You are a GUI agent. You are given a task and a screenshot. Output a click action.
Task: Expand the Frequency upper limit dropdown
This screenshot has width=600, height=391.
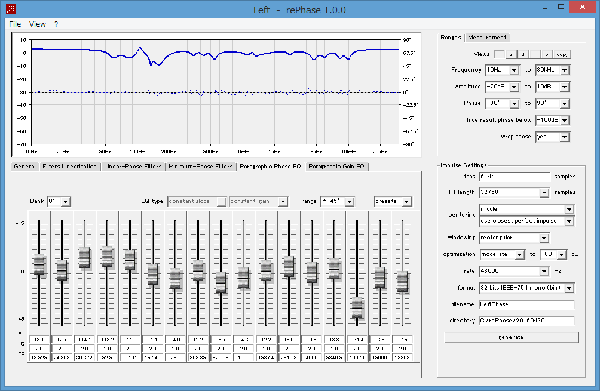tap(564, 70)
